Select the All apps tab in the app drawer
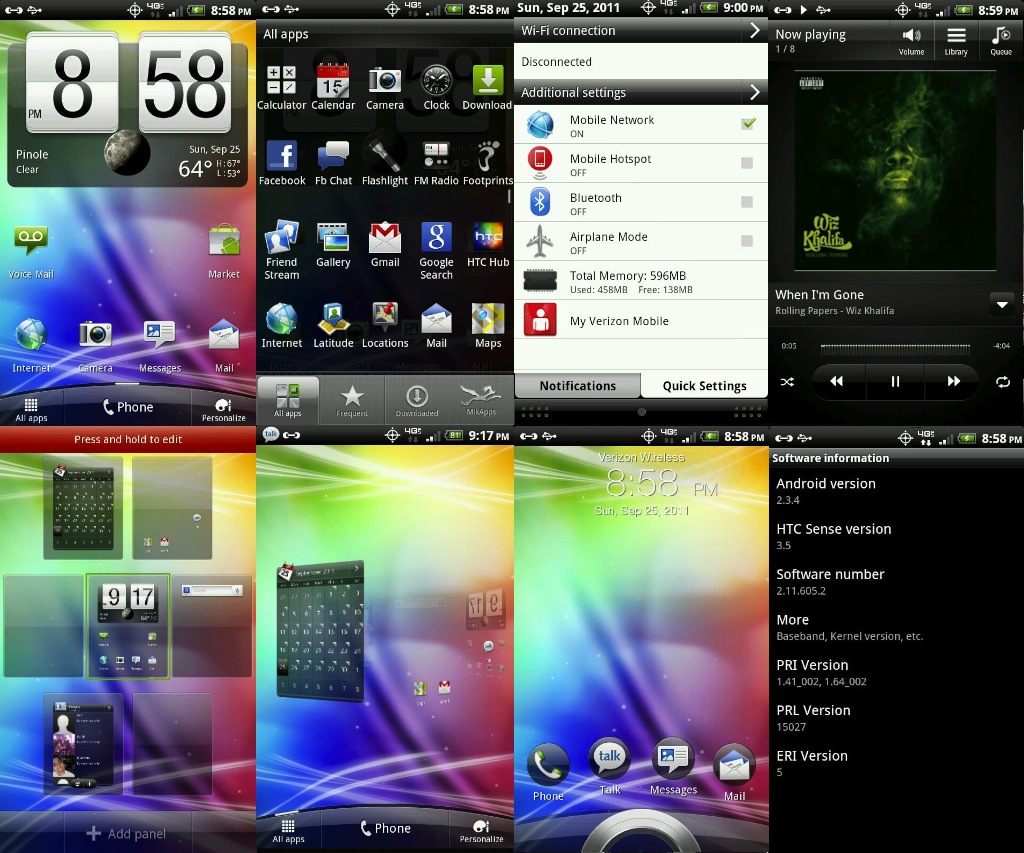The height and width of the screenshot is (853, 1024). point(287,399)
